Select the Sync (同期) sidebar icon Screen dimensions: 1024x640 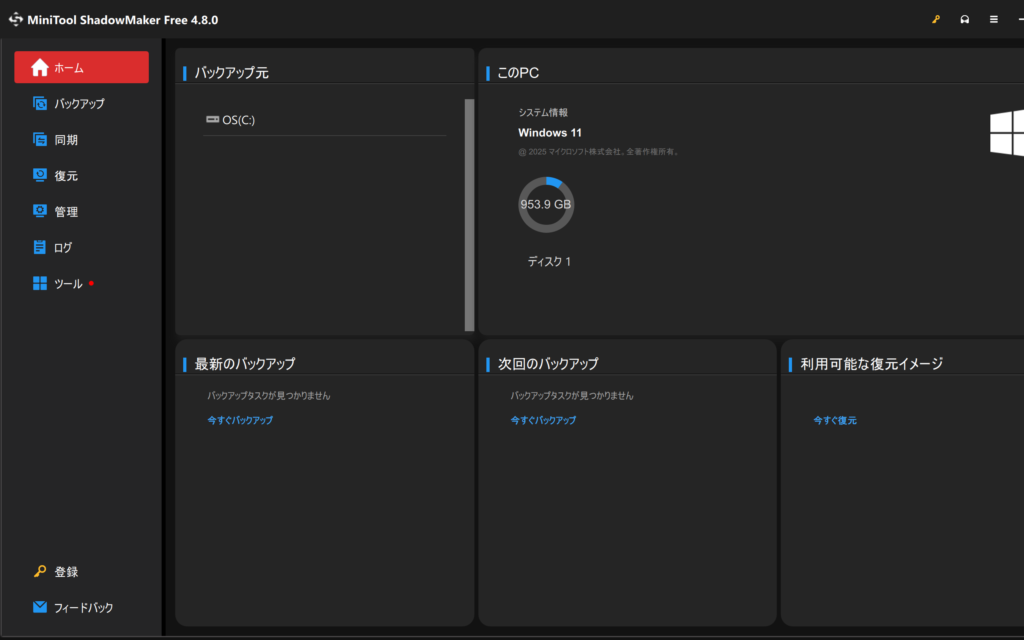[x=40, y=140]
